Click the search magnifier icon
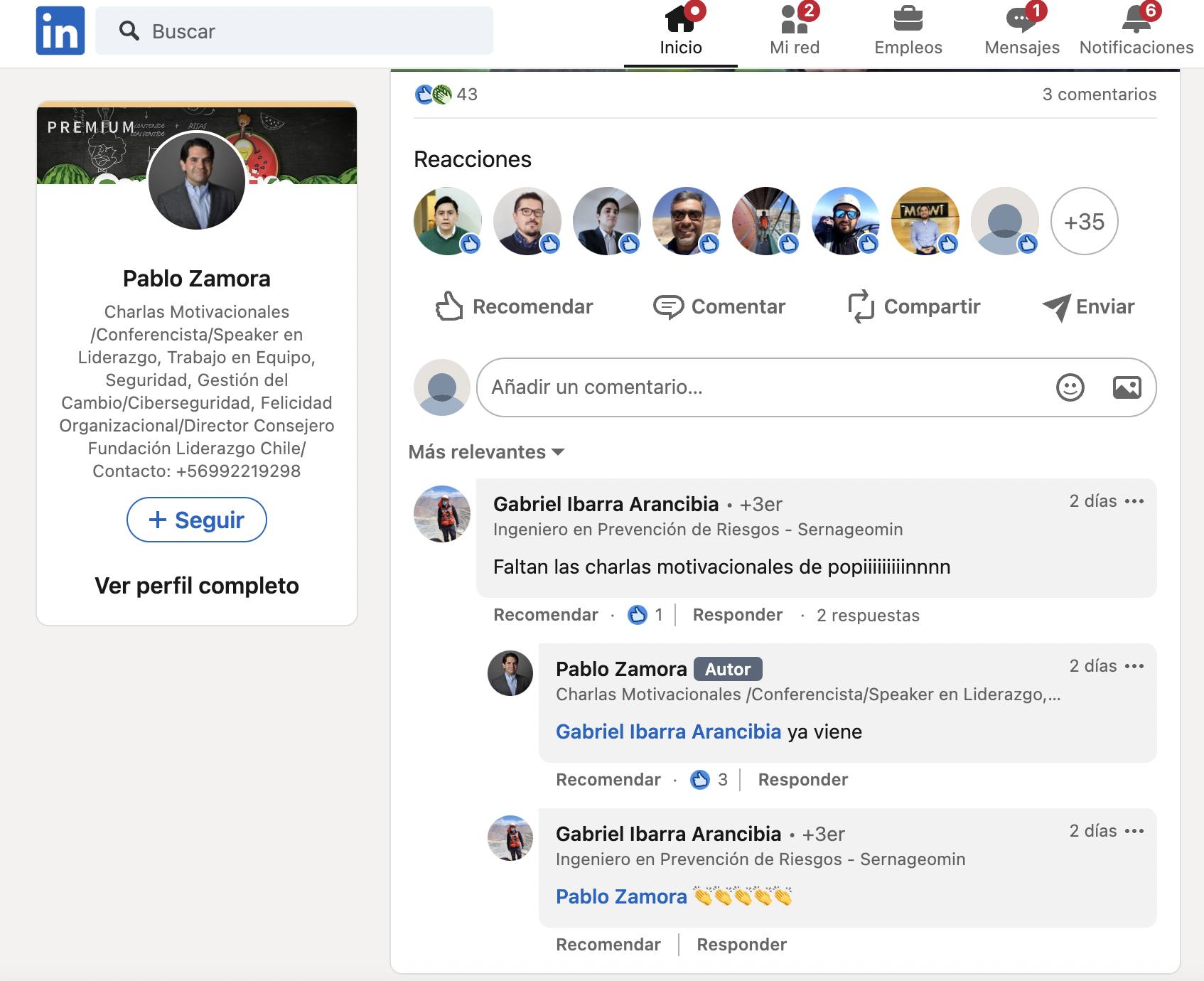The image size is (1204, 981). (129, 31)
